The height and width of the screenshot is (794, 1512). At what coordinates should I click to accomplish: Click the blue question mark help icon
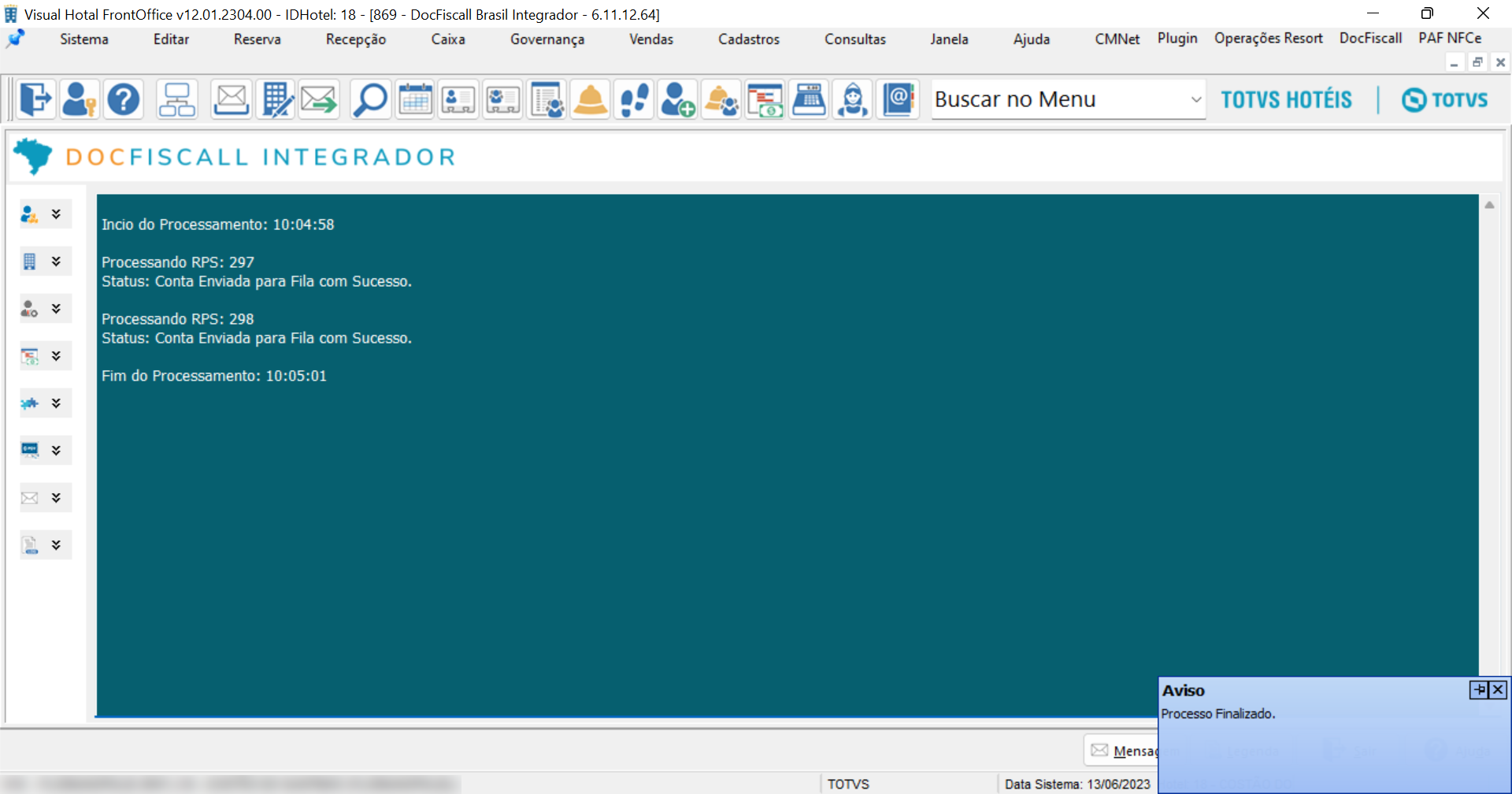[x=124, y=99]
